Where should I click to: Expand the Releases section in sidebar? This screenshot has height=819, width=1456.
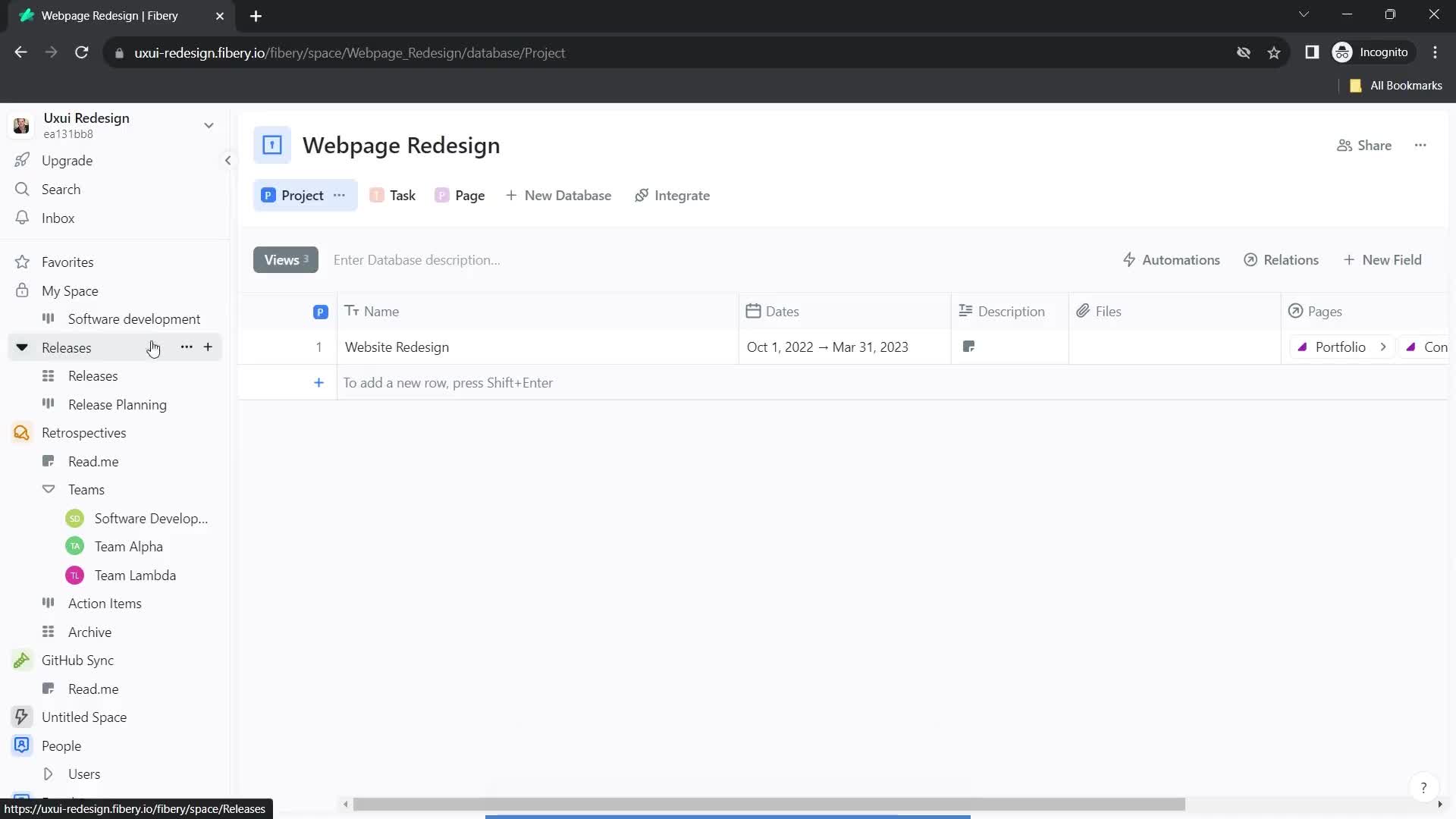pos(22,347)
